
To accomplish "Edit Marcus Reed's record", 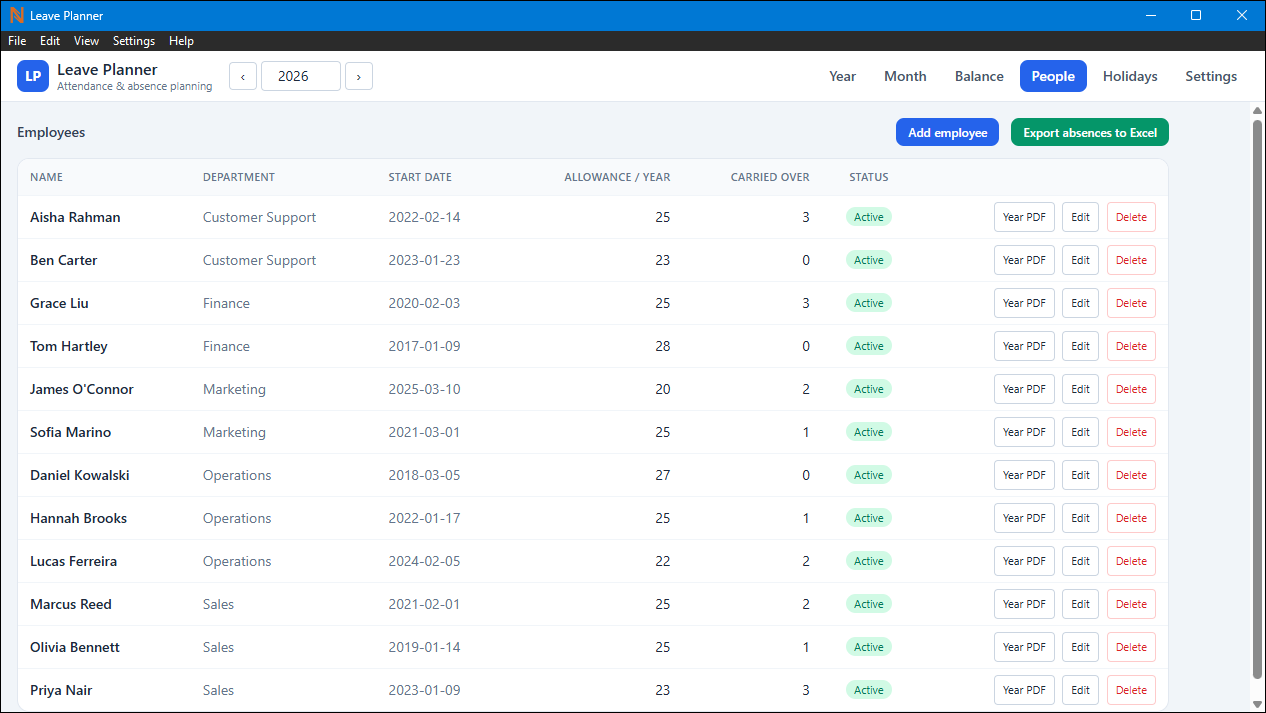I will 1080,604.
